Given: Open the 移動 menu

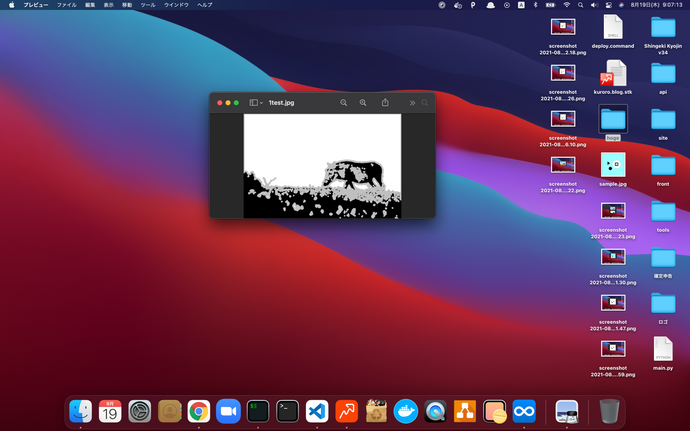Looking at the screenshot, I should point(127,5).
